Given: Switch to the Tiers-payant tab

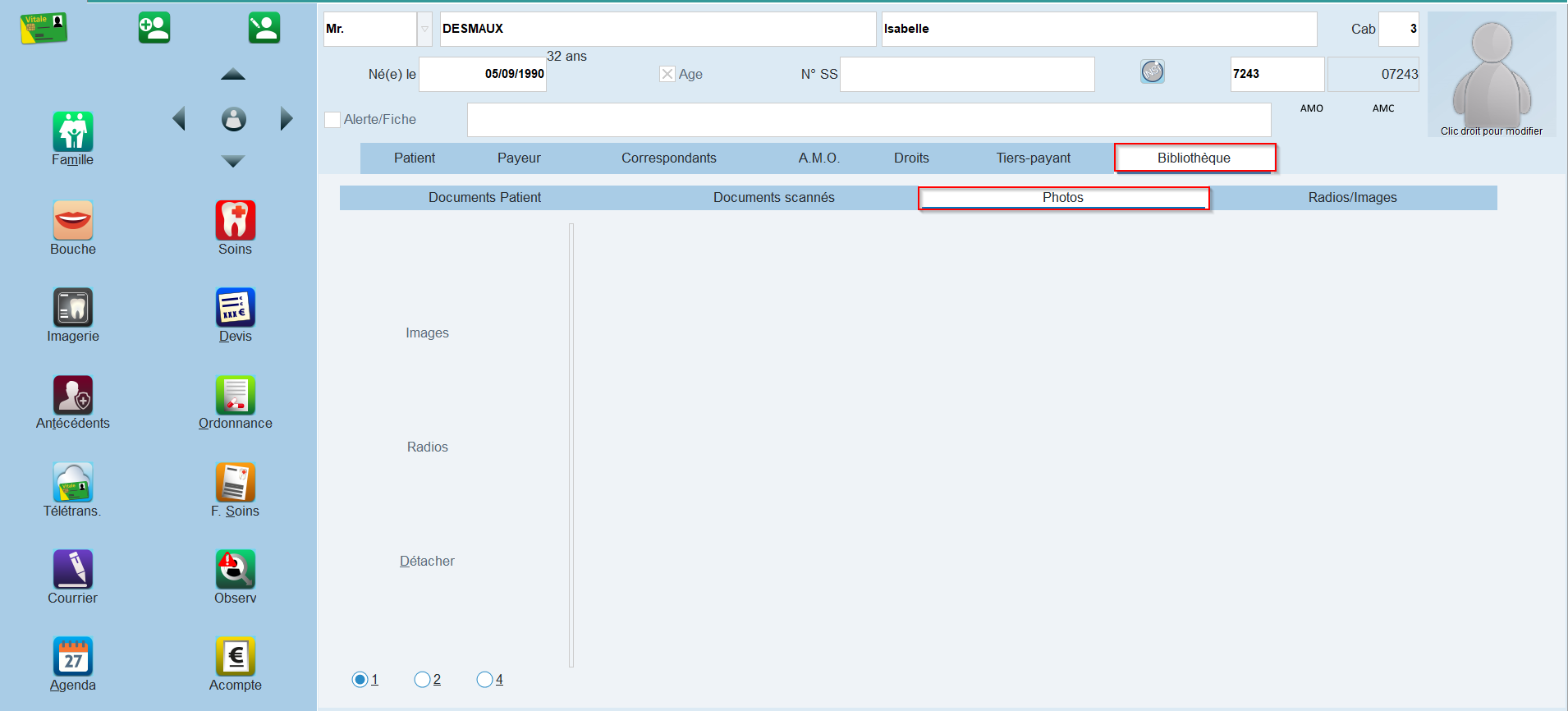Looking at the screenshot, I should click(x=1034, y=158).
